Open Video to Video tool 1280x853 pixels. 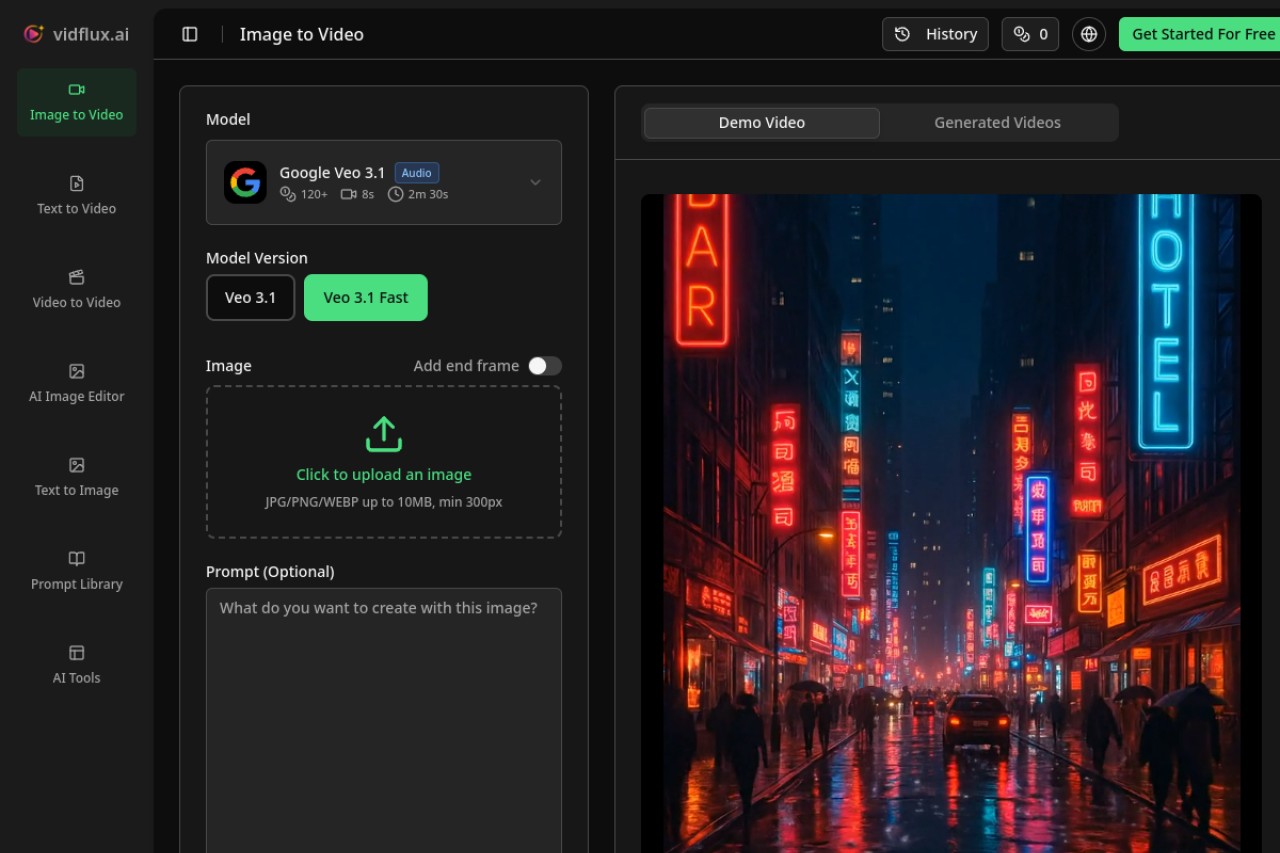[x=77, y=290]
